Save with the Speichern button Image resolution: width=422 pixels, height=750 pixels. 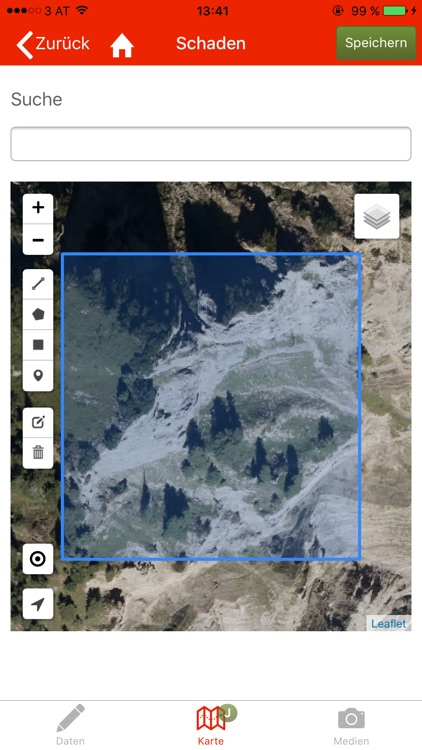coord(376,43)
